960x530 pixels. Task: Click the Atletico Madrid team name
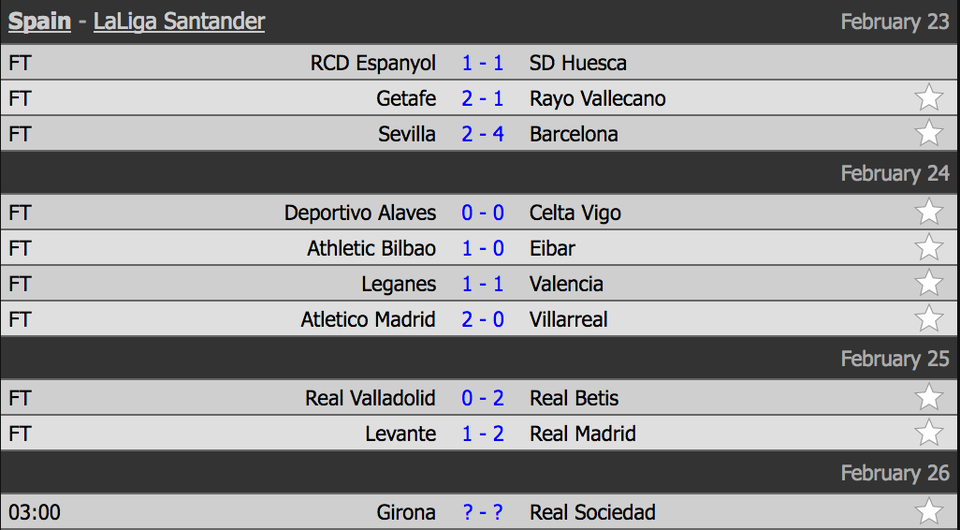pos(368,319)
